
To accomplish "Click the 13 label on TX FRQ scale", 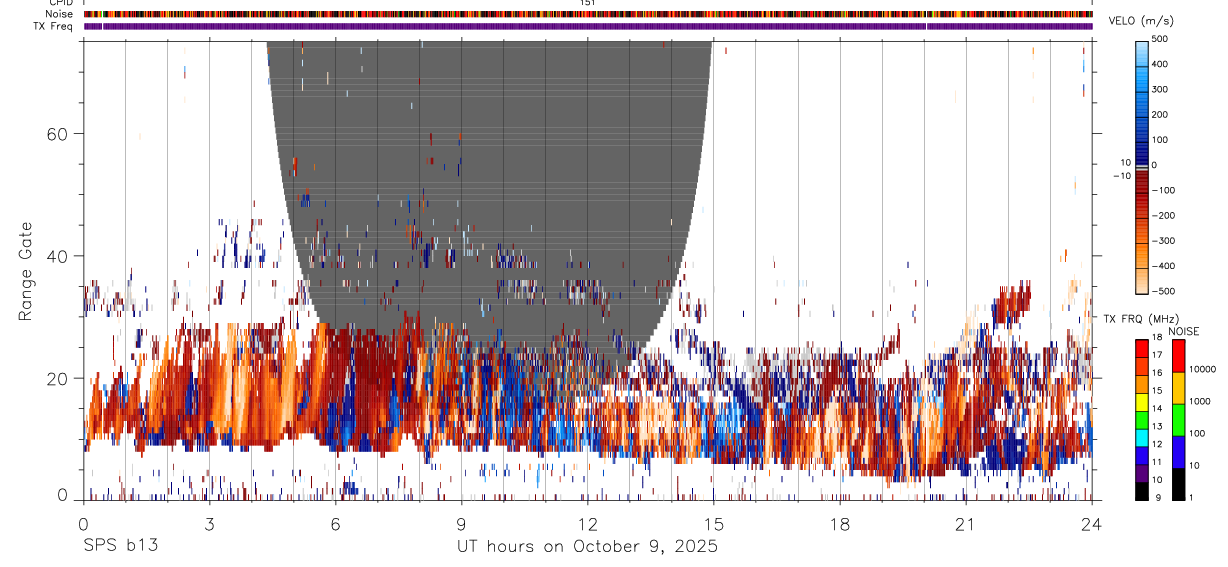I will (x=1157, y=427).
